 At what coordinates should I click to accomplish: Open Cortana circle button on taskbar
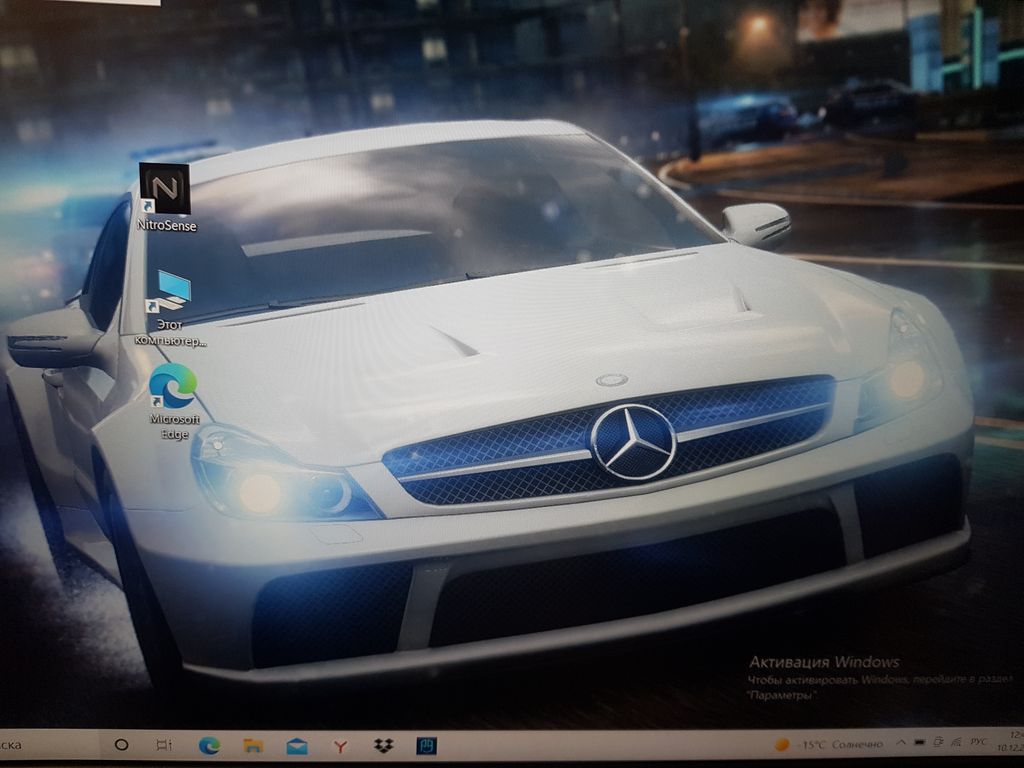(121, 744)
